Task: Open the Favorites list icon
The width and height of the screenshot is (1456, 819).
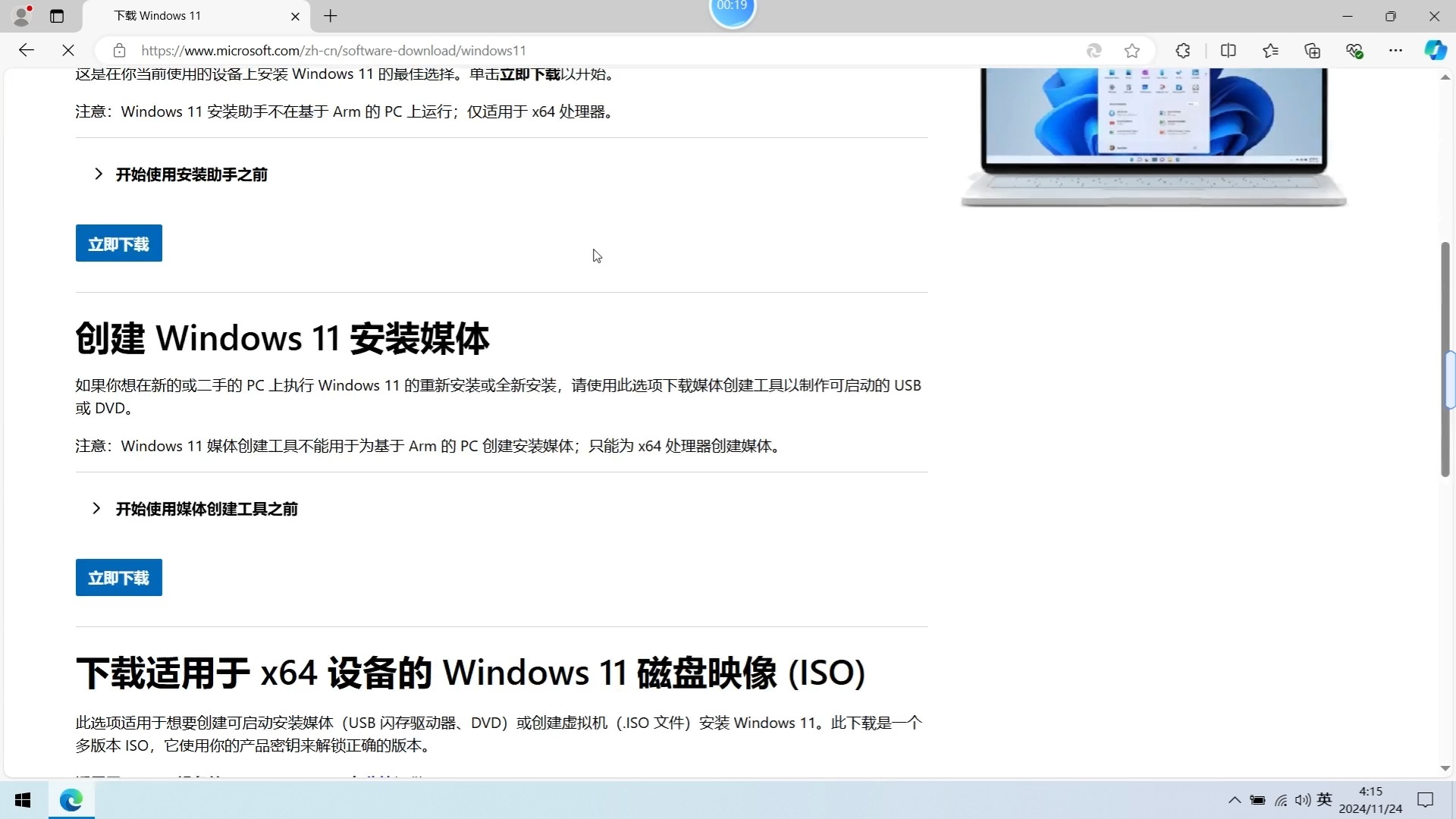Action: pos(1270,51)
